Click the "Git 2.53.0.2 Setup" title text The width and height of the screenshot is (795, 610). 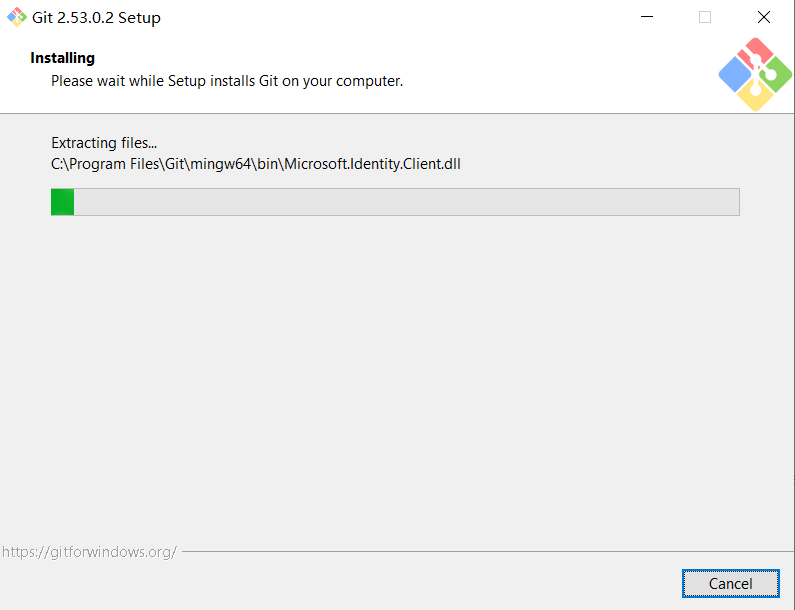coord(96,17)
